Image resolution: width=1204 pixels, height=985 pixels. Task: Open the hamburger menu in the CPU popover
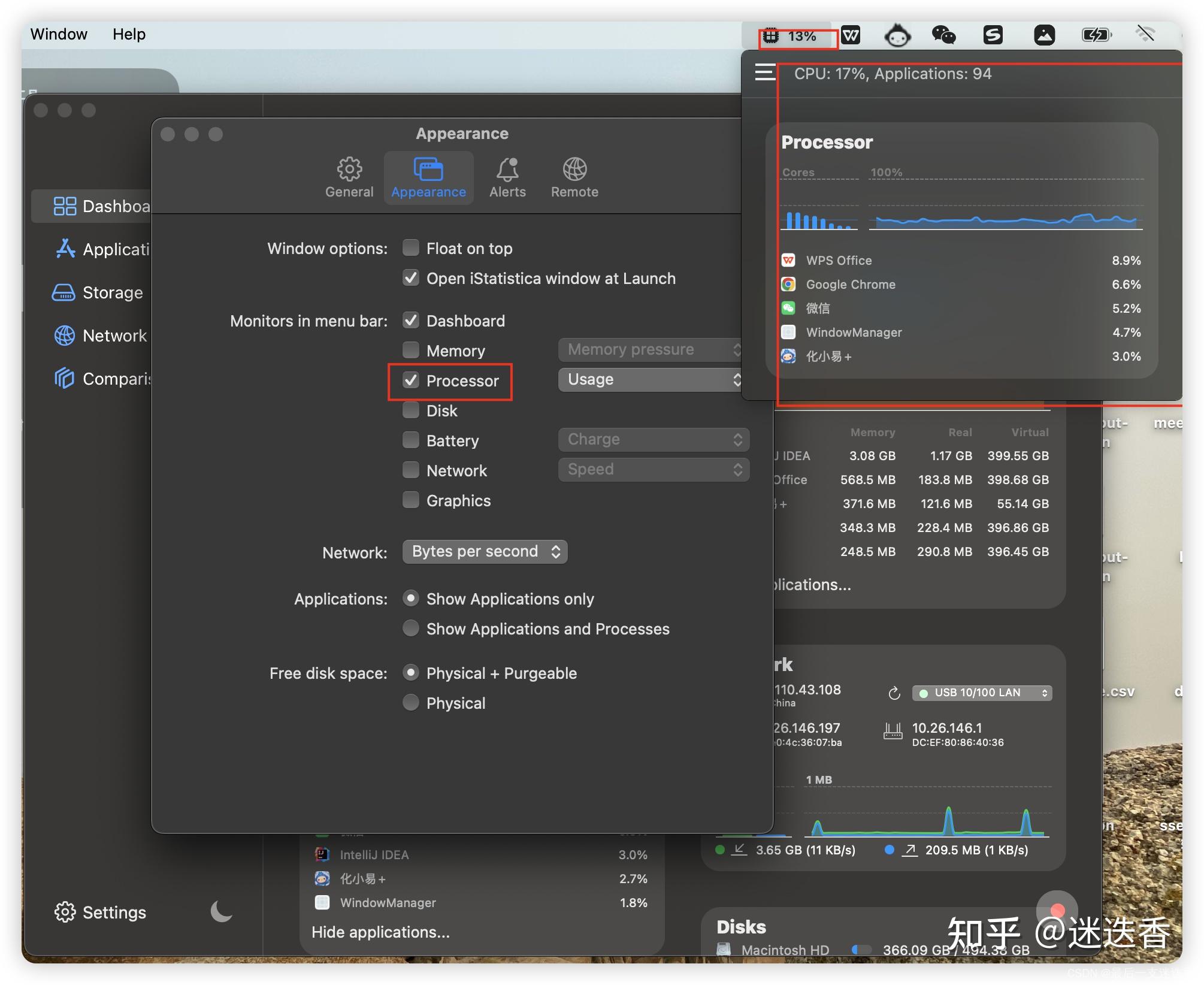tap(764, 72)
